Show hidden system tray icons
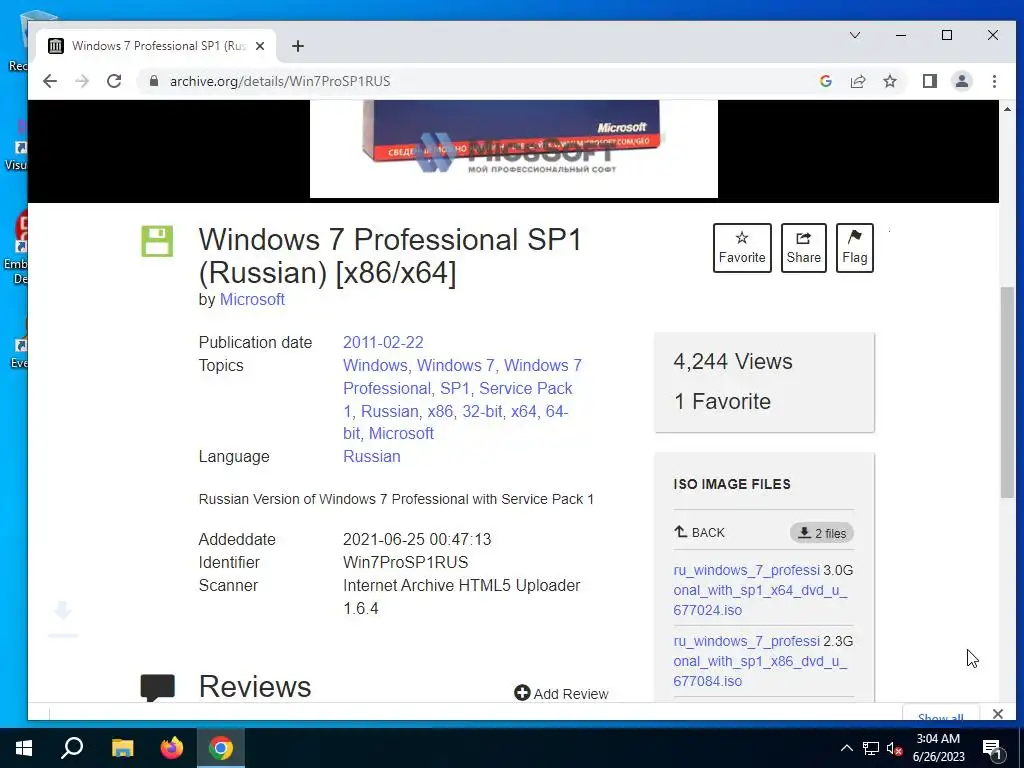Viewport: 1024px width, 768px height. (846, 748)
